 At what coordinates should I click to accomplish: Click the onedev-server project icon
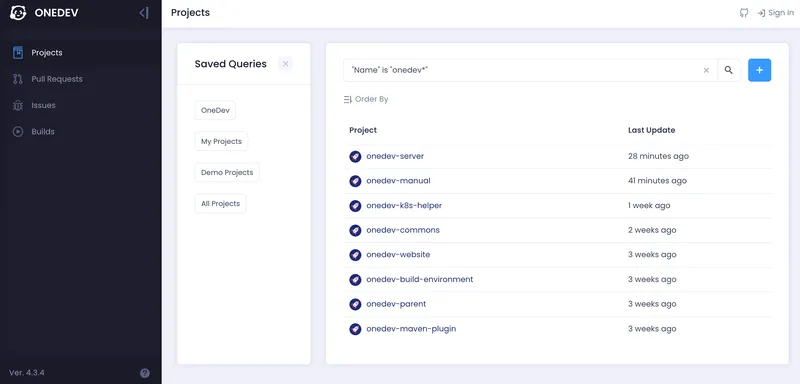(355, 157)
